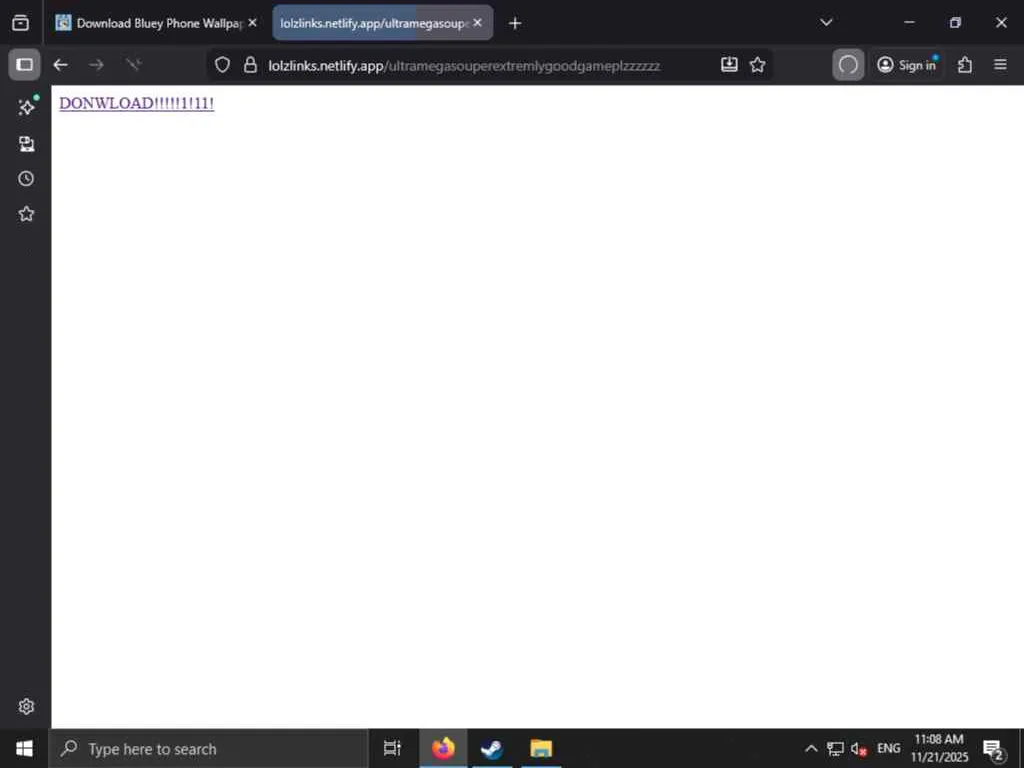This screenshot has height=768, width=1024.
Task: Open the AI chatbot sparkle sidebar icon
Action: pos(27,107)
